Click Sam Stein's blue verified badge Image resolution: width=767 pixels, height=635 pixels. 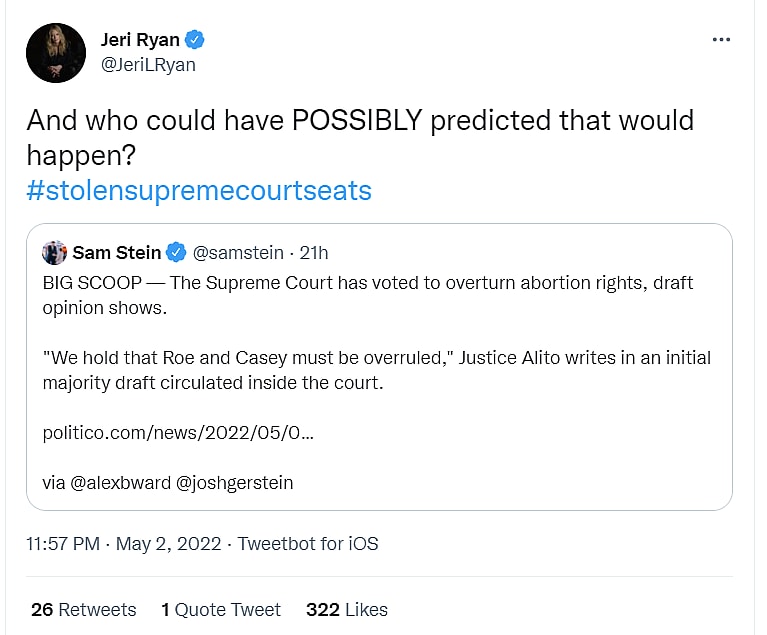click(176, 252)
